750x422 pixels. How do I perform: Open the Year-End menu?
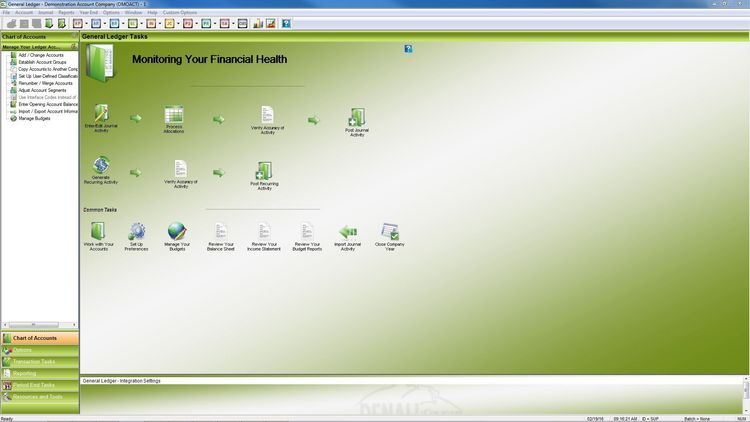coord(89,12)
